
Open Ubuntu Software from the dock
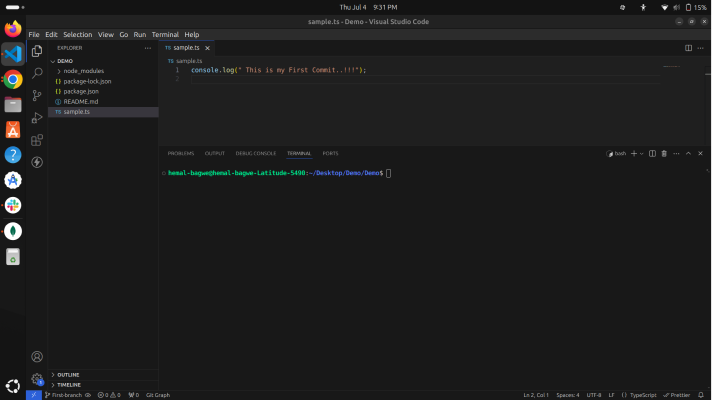click(13, 130)
